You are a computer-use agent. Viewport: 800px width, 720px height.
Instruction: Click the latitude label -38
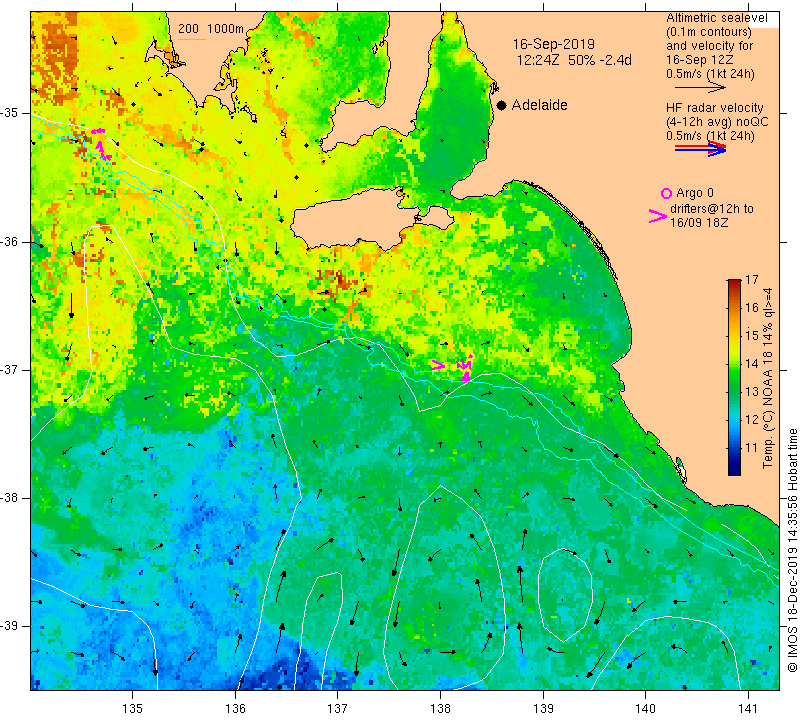pyautogui.click(x=11, y=498)
